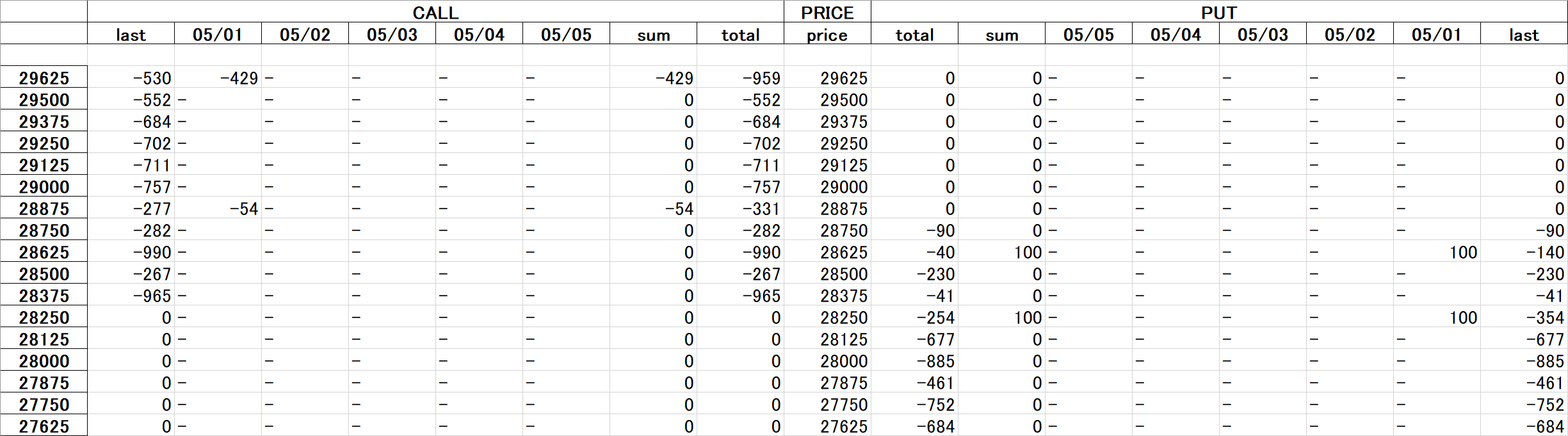Click the 05/01 column header under PUT

1437,34
